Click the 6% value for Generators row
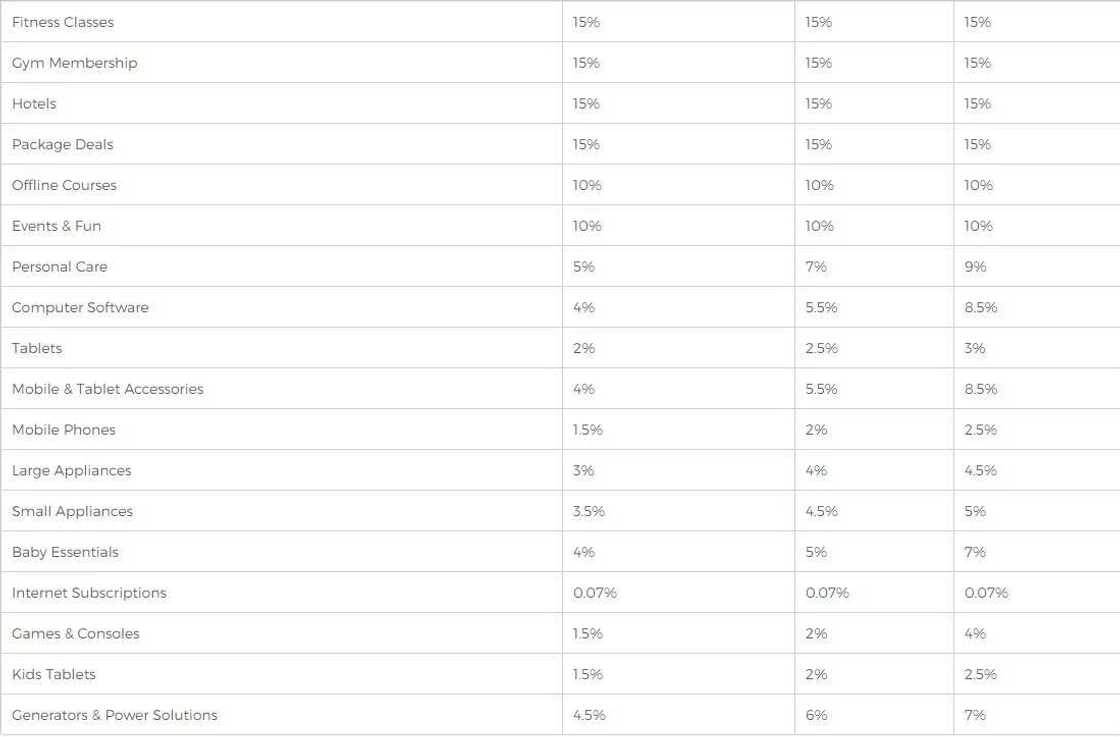The width and height of the screenshot is (1120, 737). click(x=816, y=715)
